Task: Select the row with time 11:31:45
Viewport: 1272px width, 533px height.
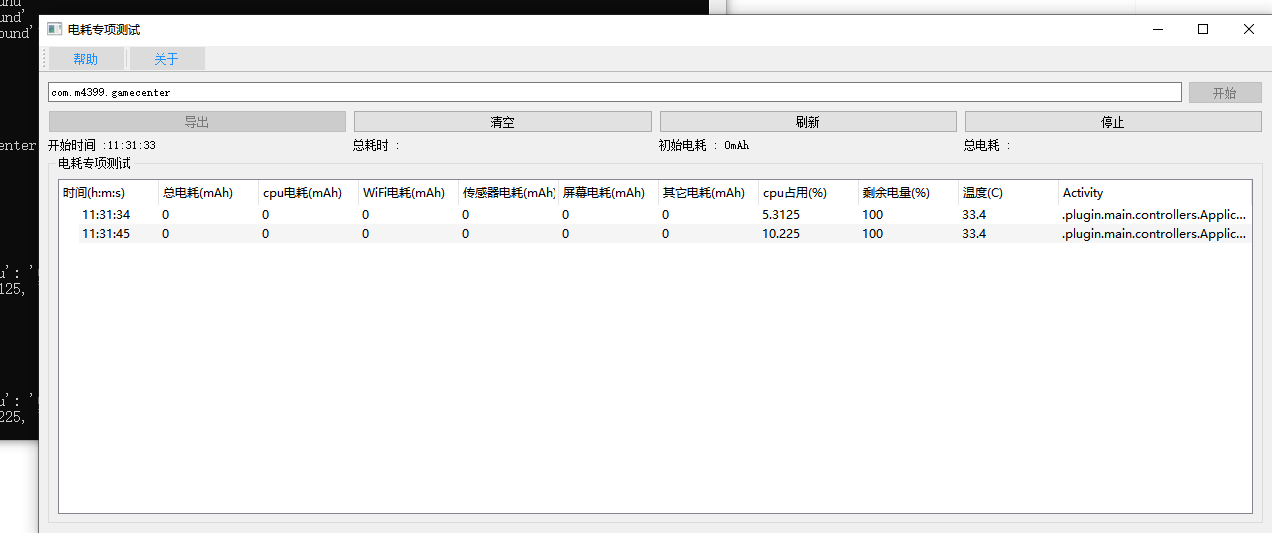Action: 655,234
